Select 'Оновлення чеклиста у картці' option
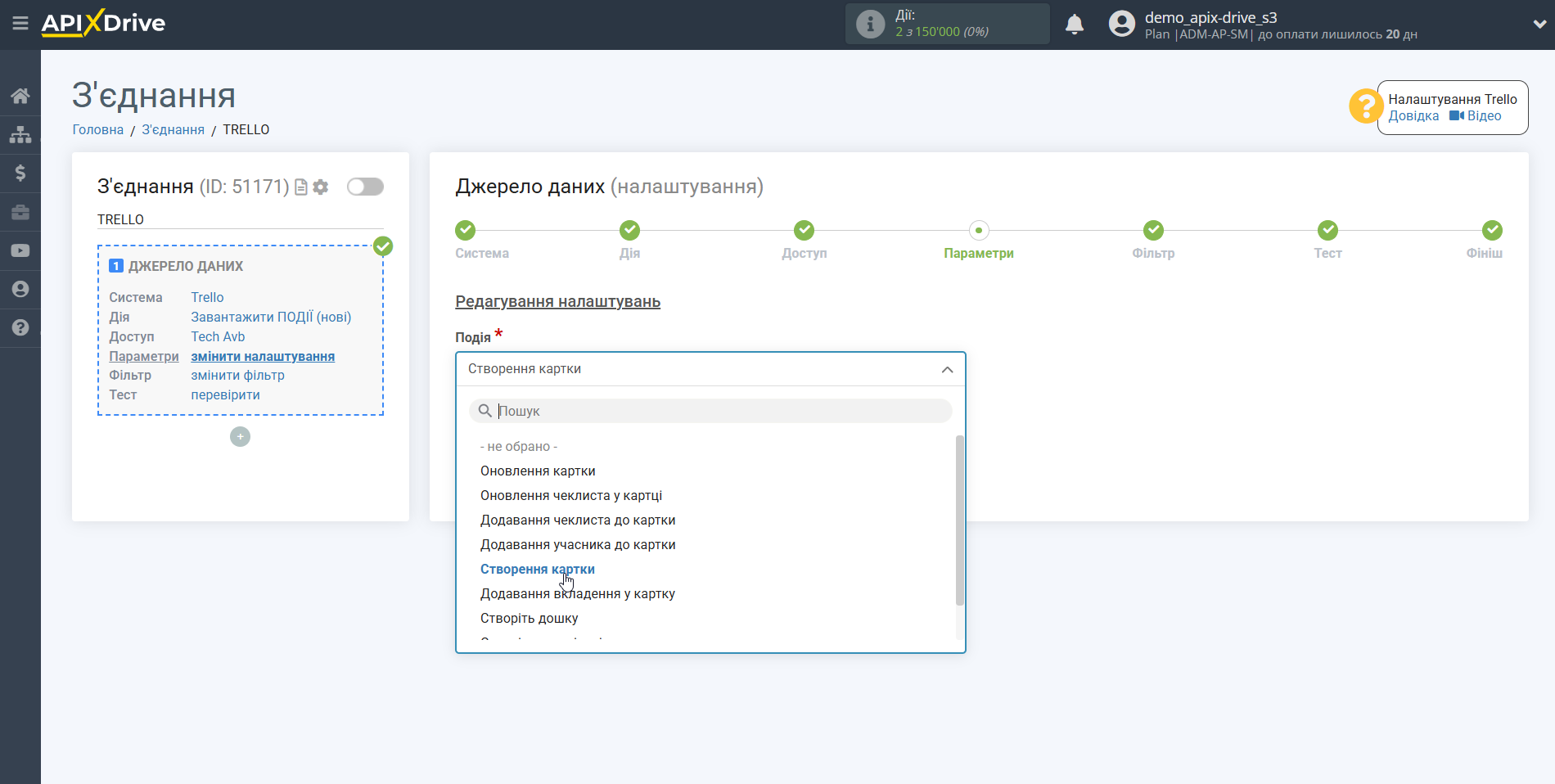 click(x=571, y=496)
